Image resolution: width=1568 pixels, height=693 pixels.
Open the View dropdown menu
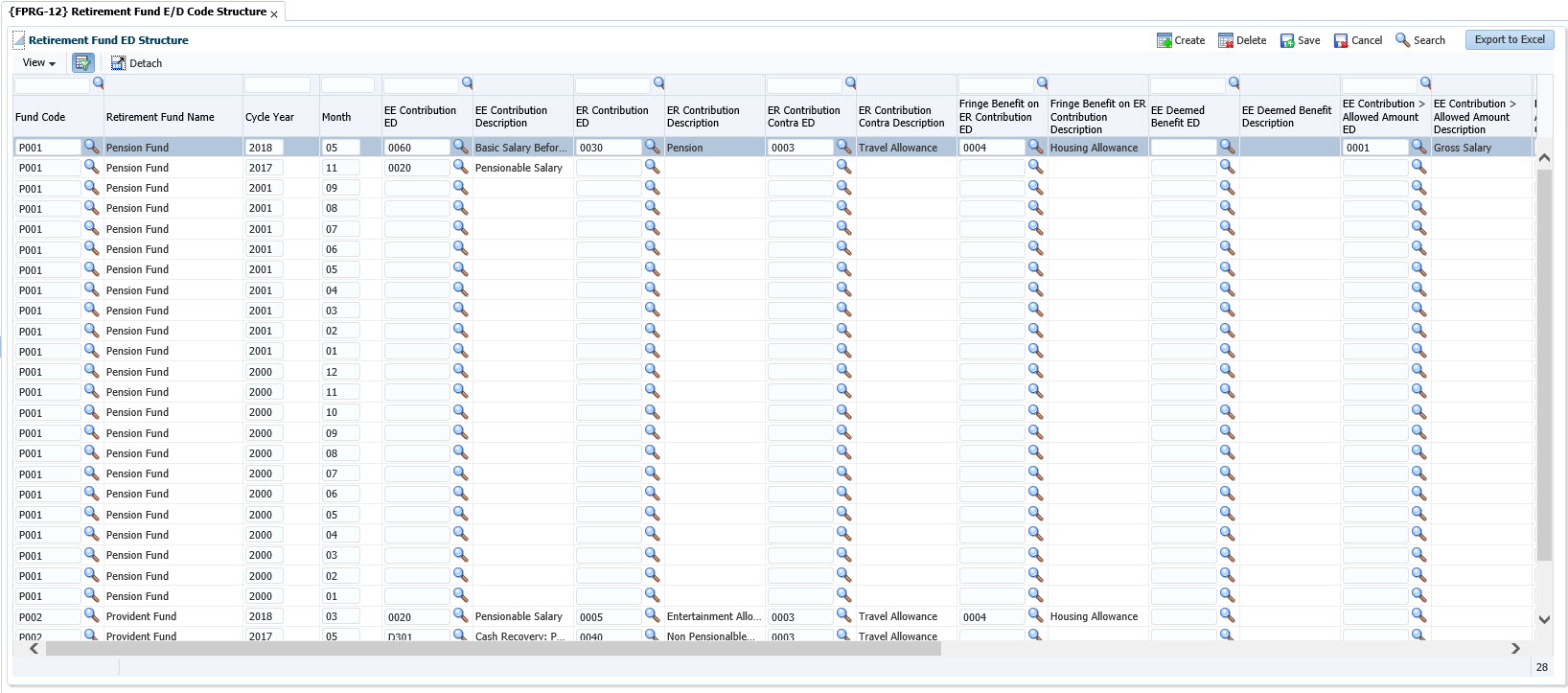coord(38,63)
